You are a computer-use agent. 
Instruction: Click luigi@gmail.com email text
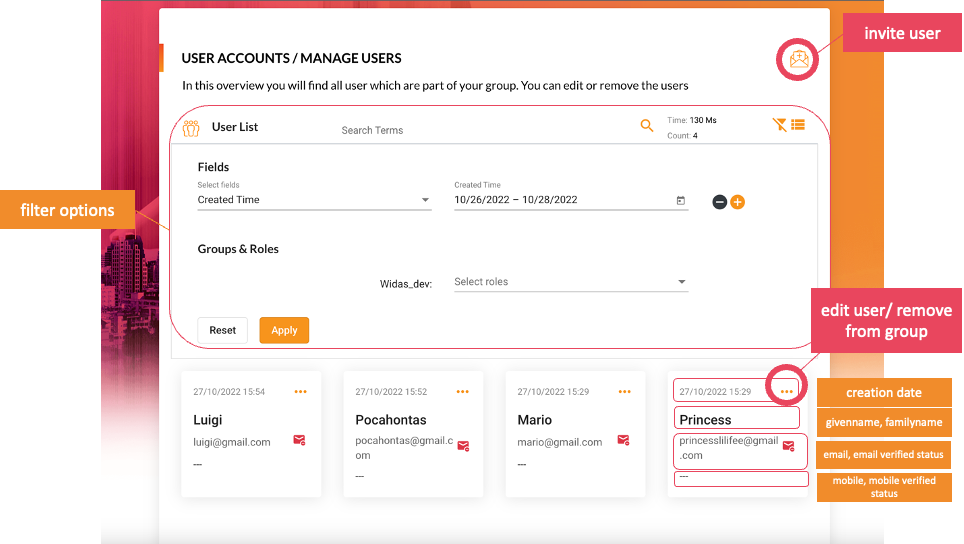[x=232, y=442]
